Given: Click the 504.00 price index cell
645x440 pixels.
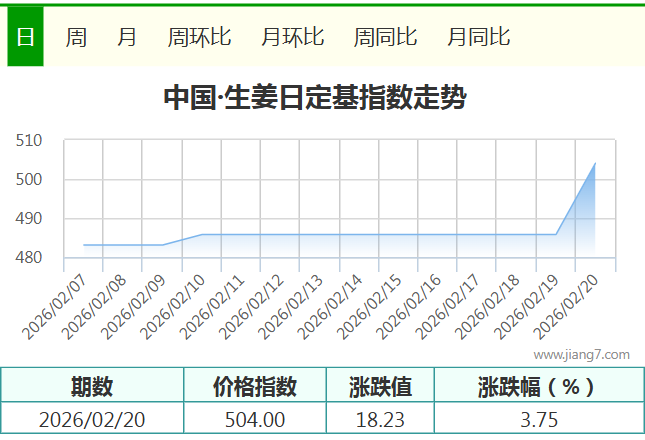Looking at the screenshot, I should [255, 419].
